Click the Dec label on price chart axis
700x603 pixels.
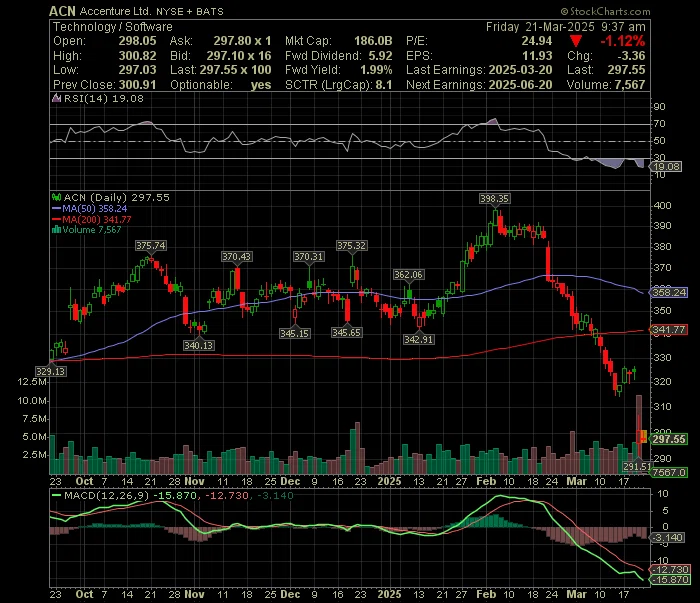[291, 482]
